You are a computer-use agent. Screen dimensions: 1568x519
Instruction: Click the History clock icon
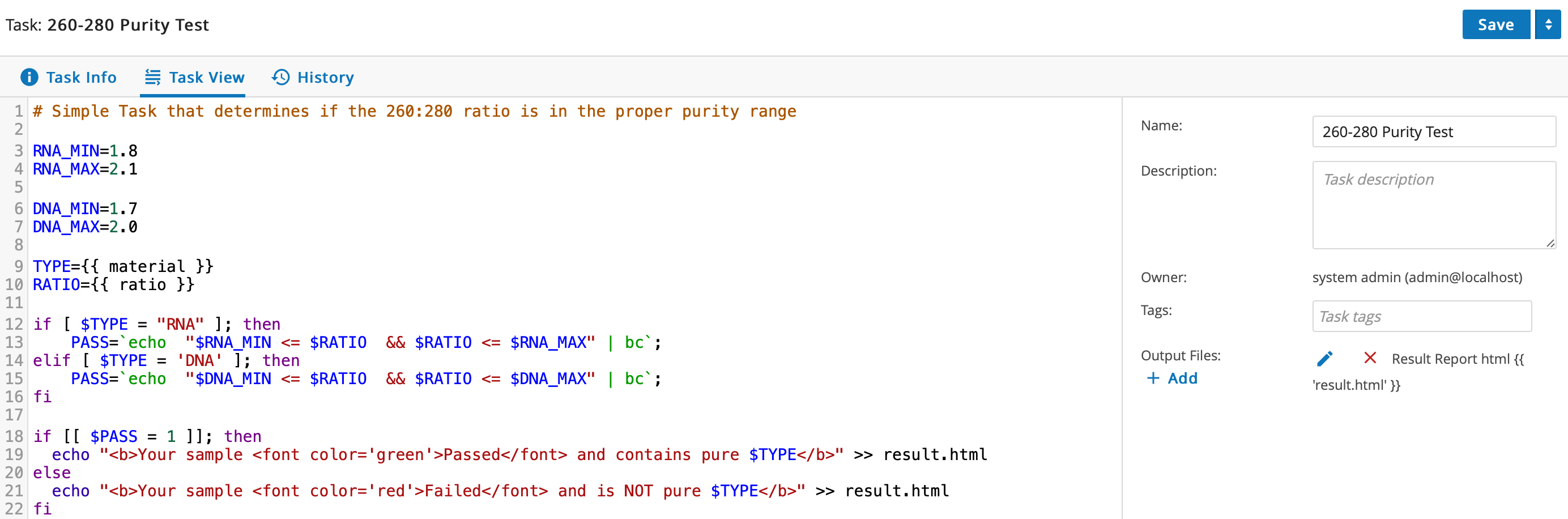[x=280, y=78]
